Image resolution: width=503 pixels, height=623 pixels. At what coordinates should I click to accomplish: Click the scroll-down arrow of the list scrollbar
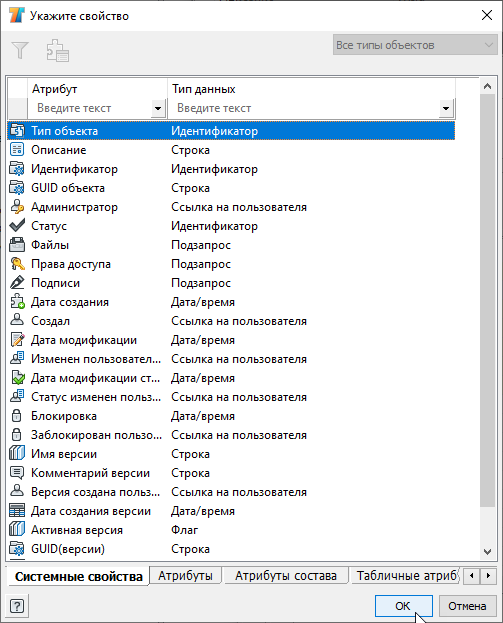(x=488, y=551)
